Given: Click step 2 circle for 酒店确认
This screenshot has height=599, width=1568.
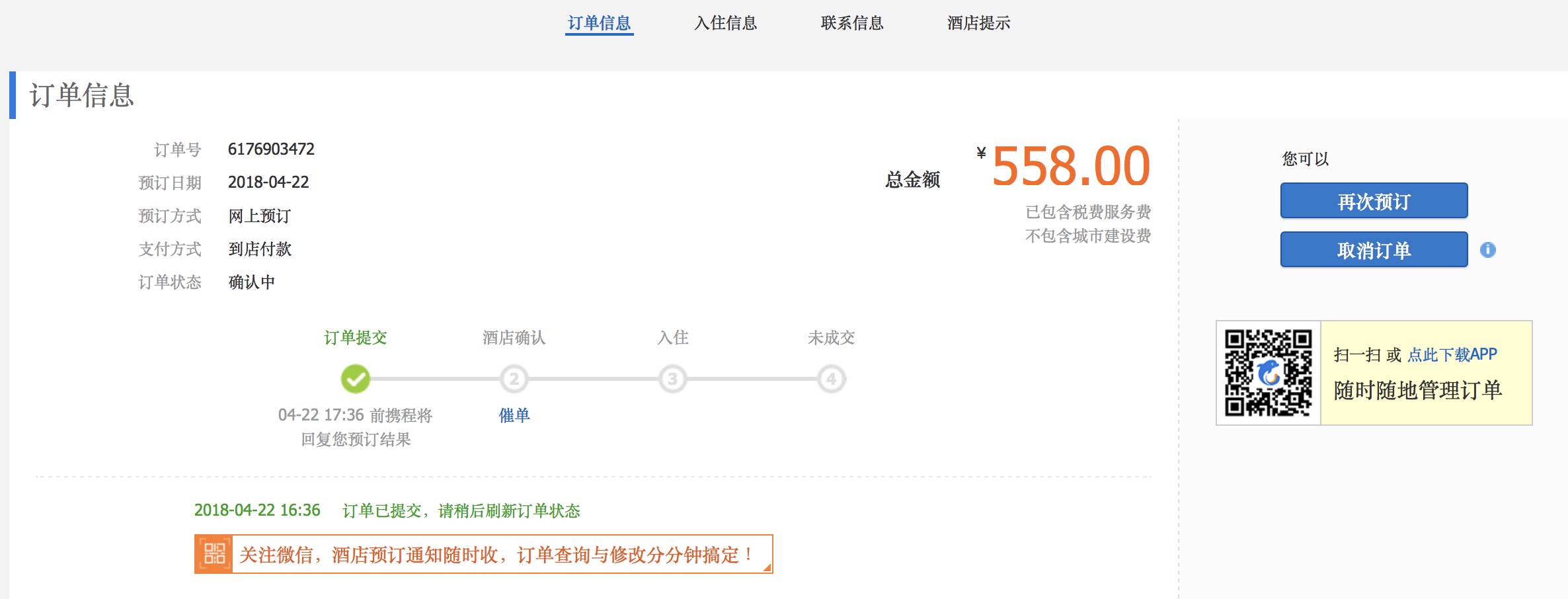Looking at the screenshot, I should [x=514, y=379].
